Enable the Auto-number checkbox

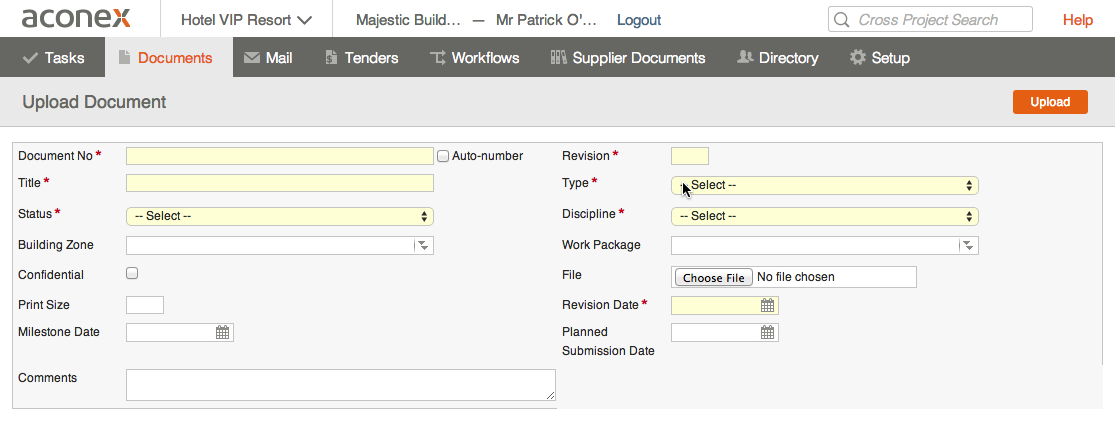tap(443, 156)
